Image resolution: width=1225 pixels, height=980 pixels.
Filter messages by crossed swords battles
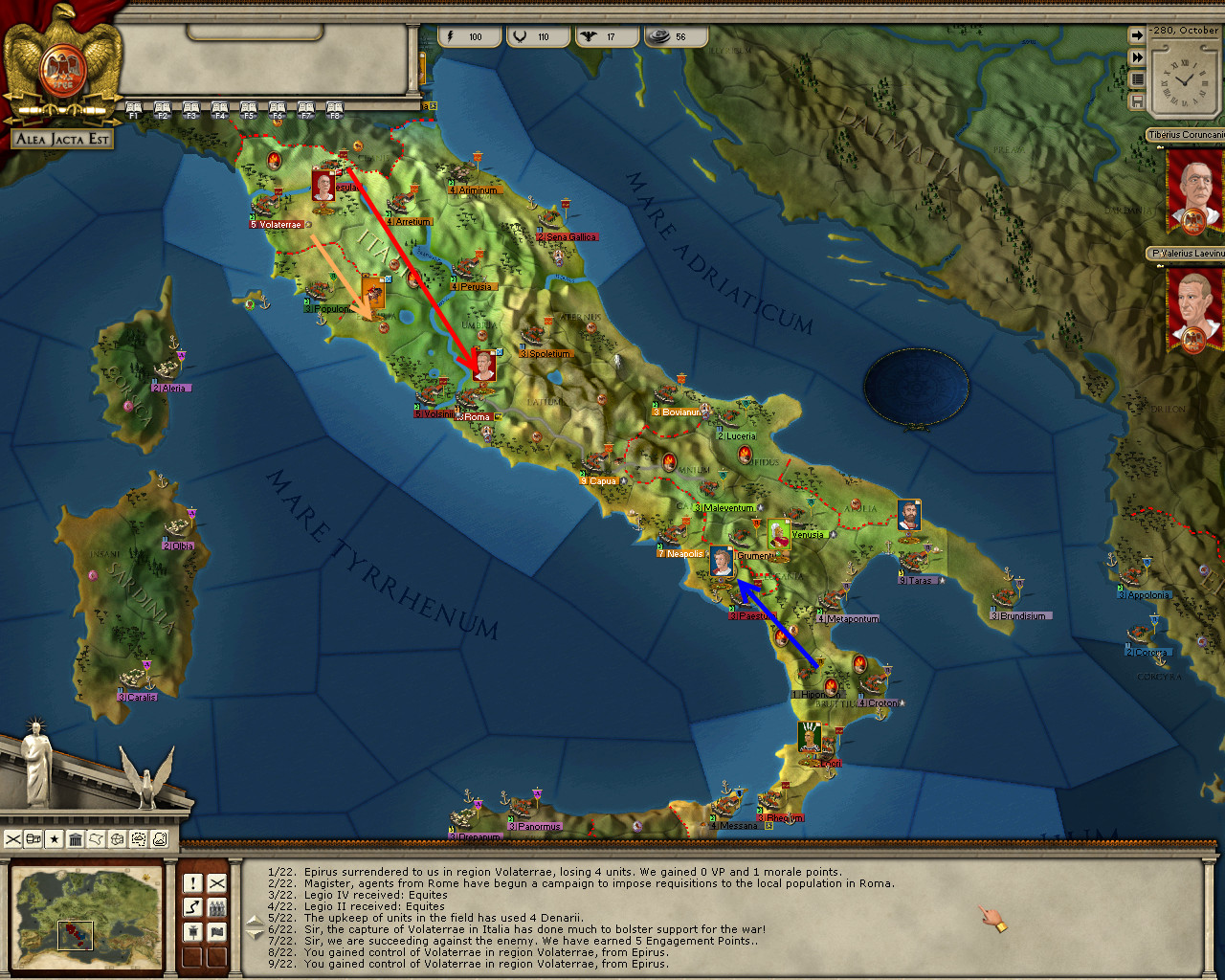[x=217, y=883]
